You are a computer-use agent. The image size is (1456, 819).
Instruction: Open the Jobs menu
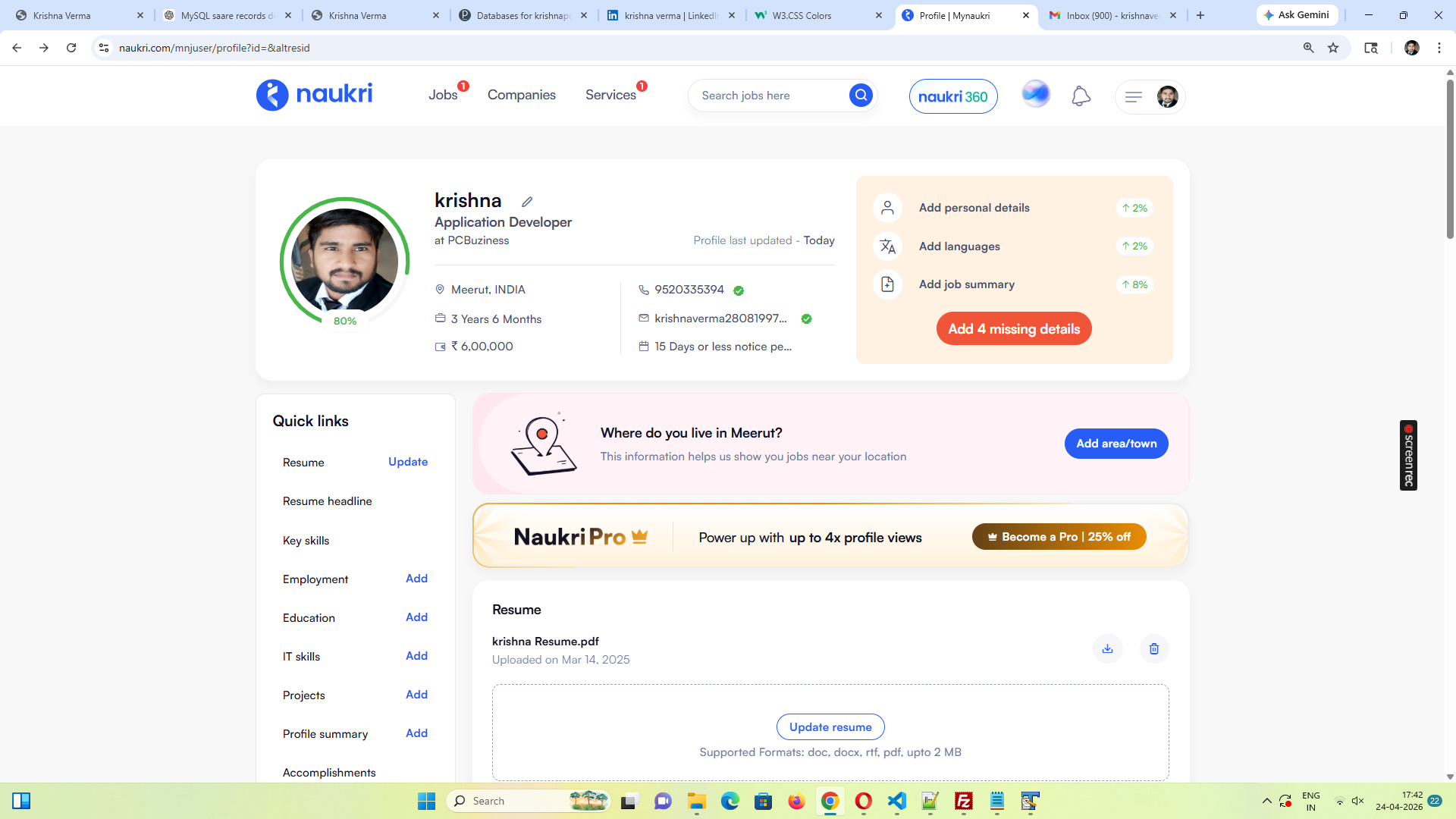click(x=443, y=95)
